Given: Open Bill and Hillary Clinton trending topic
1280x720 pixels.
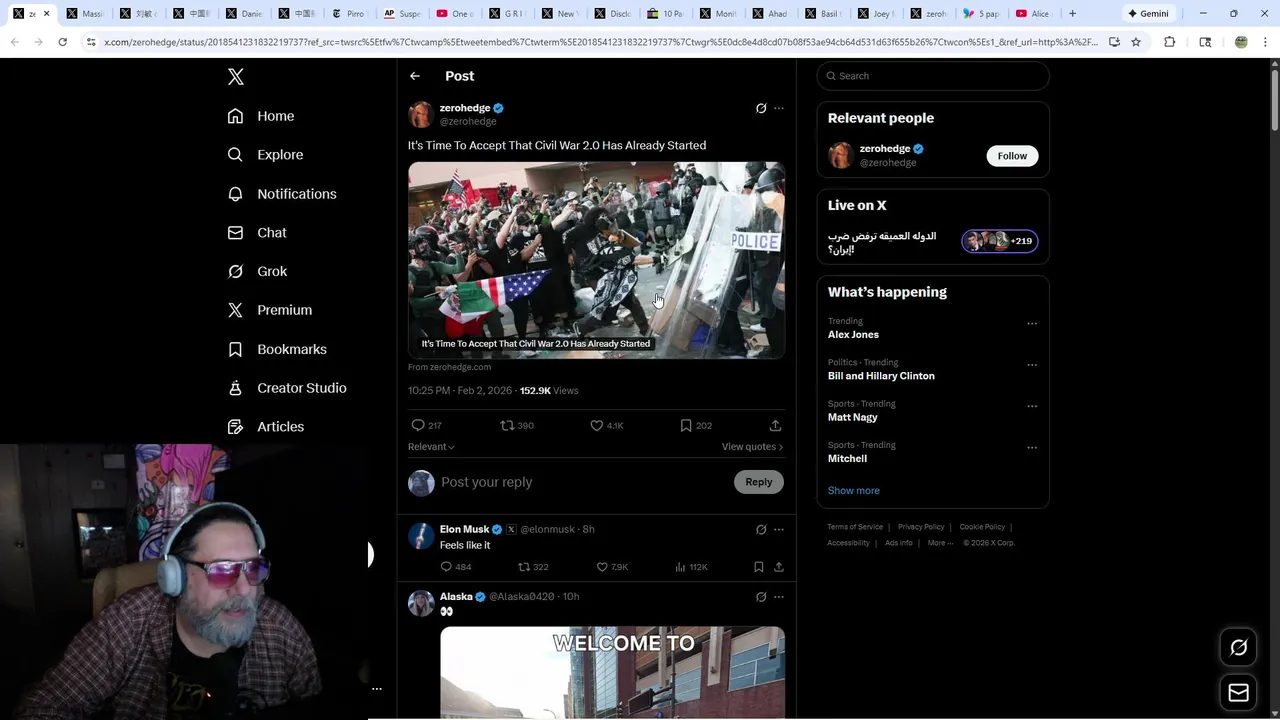Looking at the screenshot, I should (881, 376).
